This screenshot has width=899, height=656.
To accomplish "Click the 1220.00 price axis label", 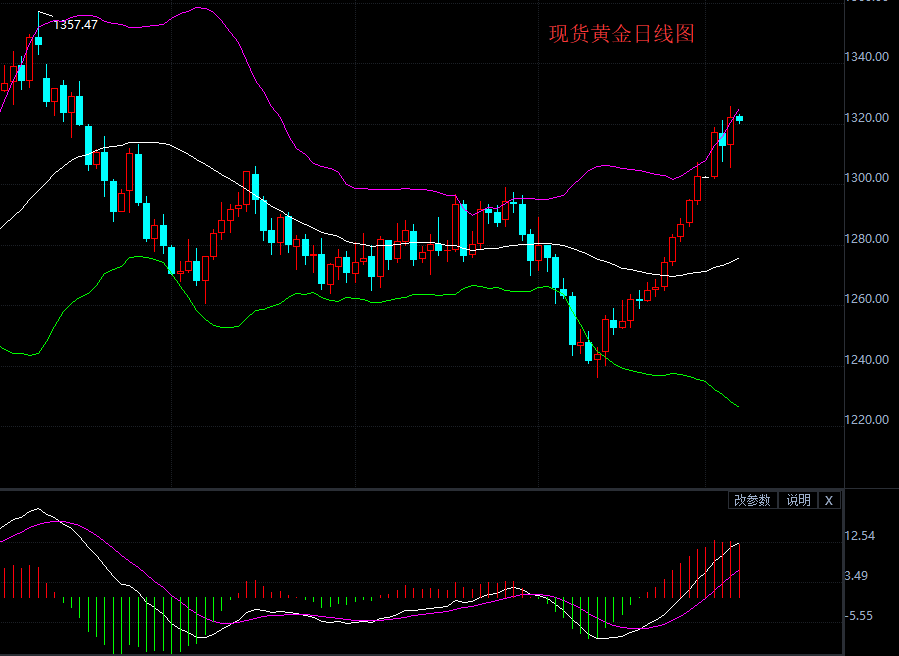I will pyautogui.click(x=867, y=420).
